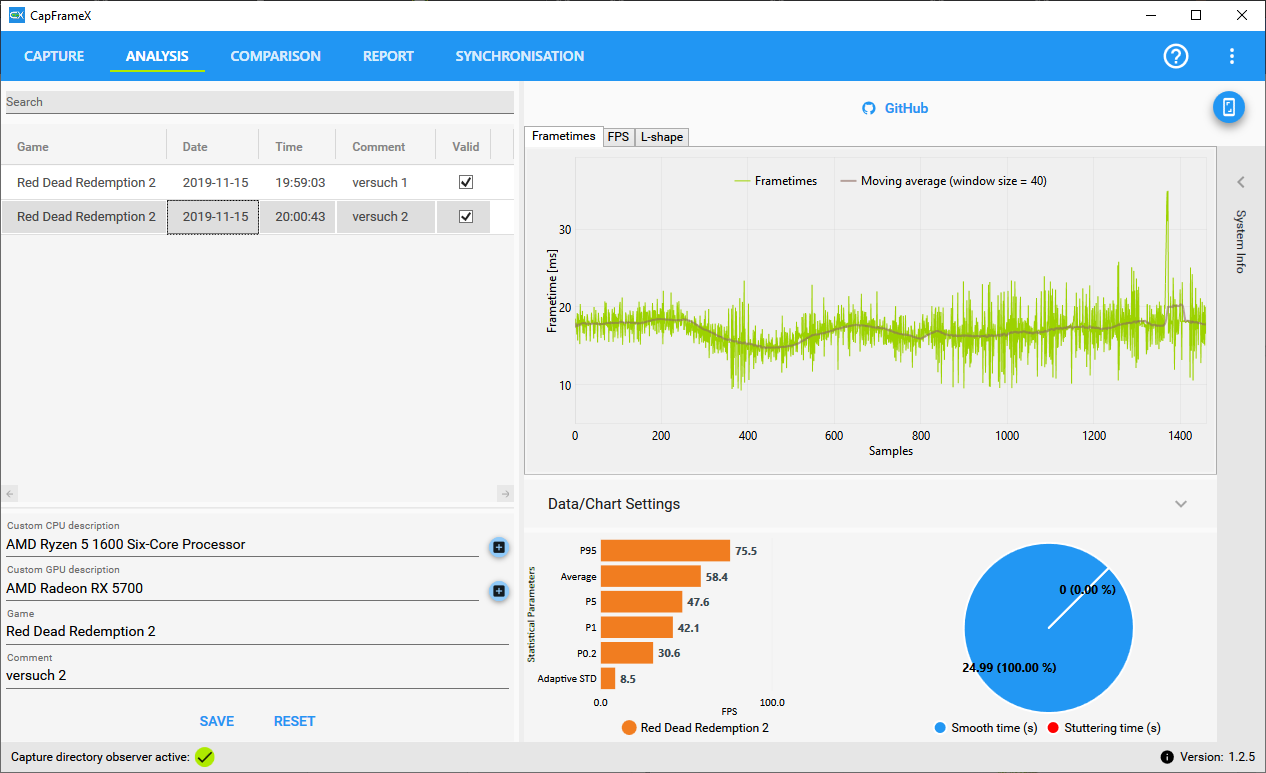The height and width of the screenshot is (773, 1266).
Task: Open the SYNCHRONISATION tab
Action: click(x=520, y=56)
